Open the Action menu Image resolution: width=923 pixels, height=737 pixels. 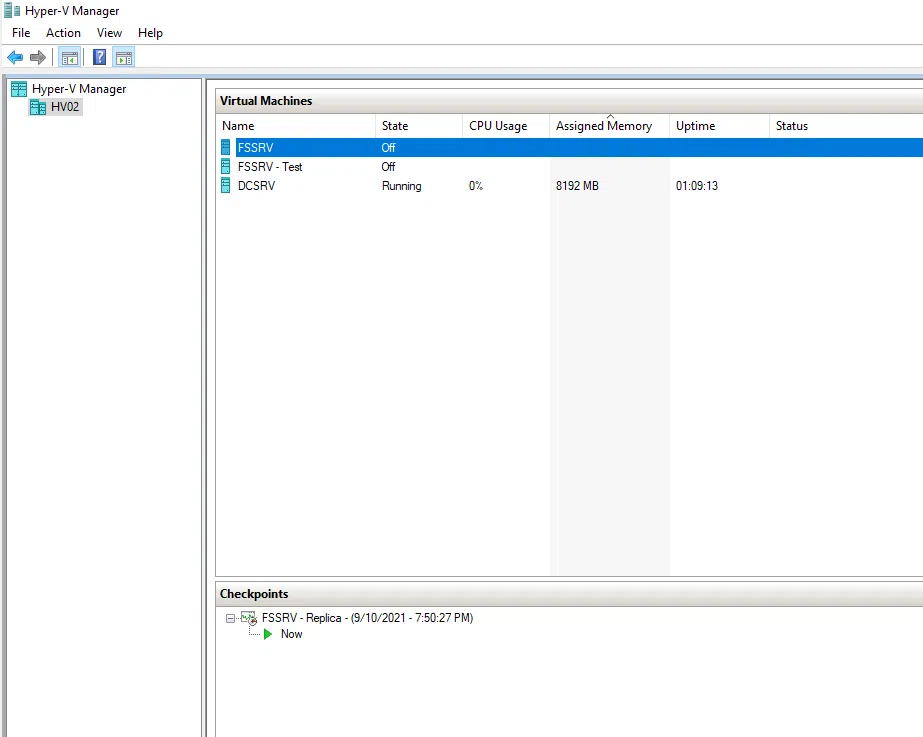point(63,33)
